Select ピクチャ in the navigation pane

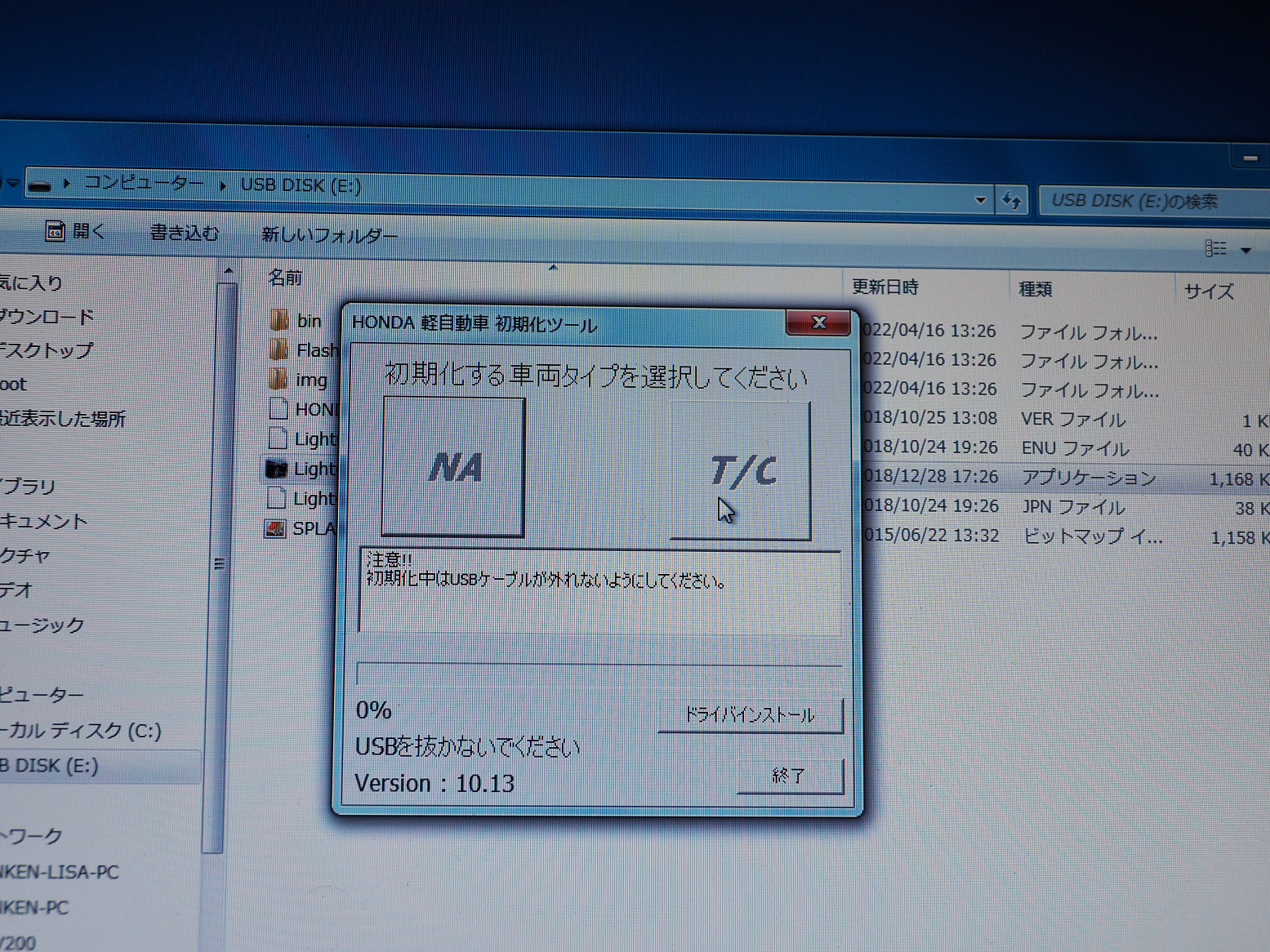tap(25, 556)
